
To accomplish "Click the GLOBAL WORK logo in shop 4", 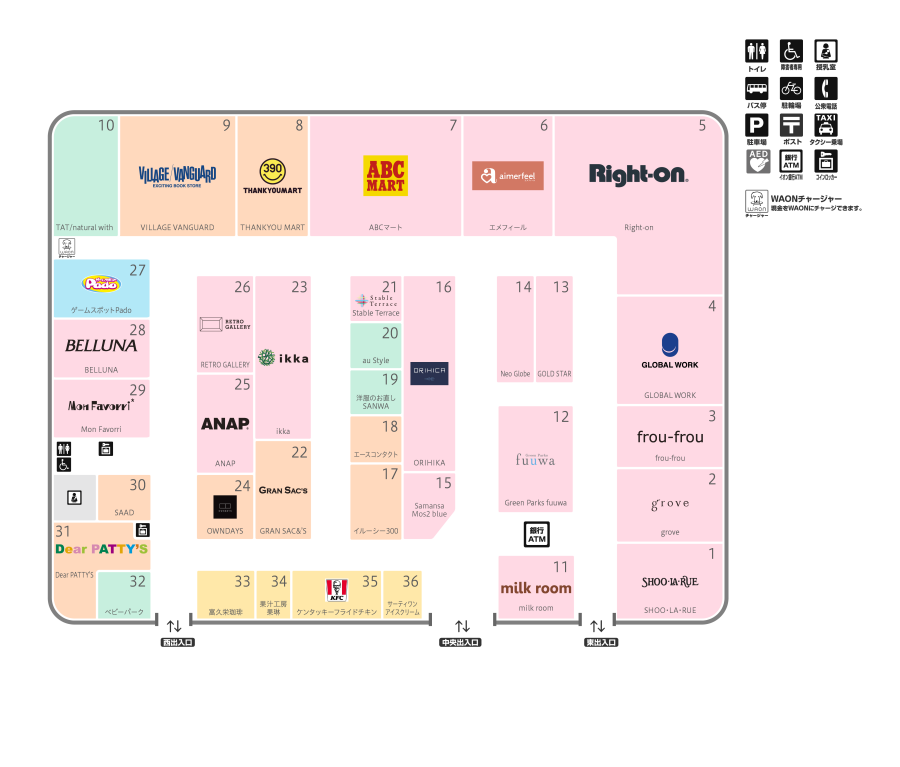I will click(670, 350).
